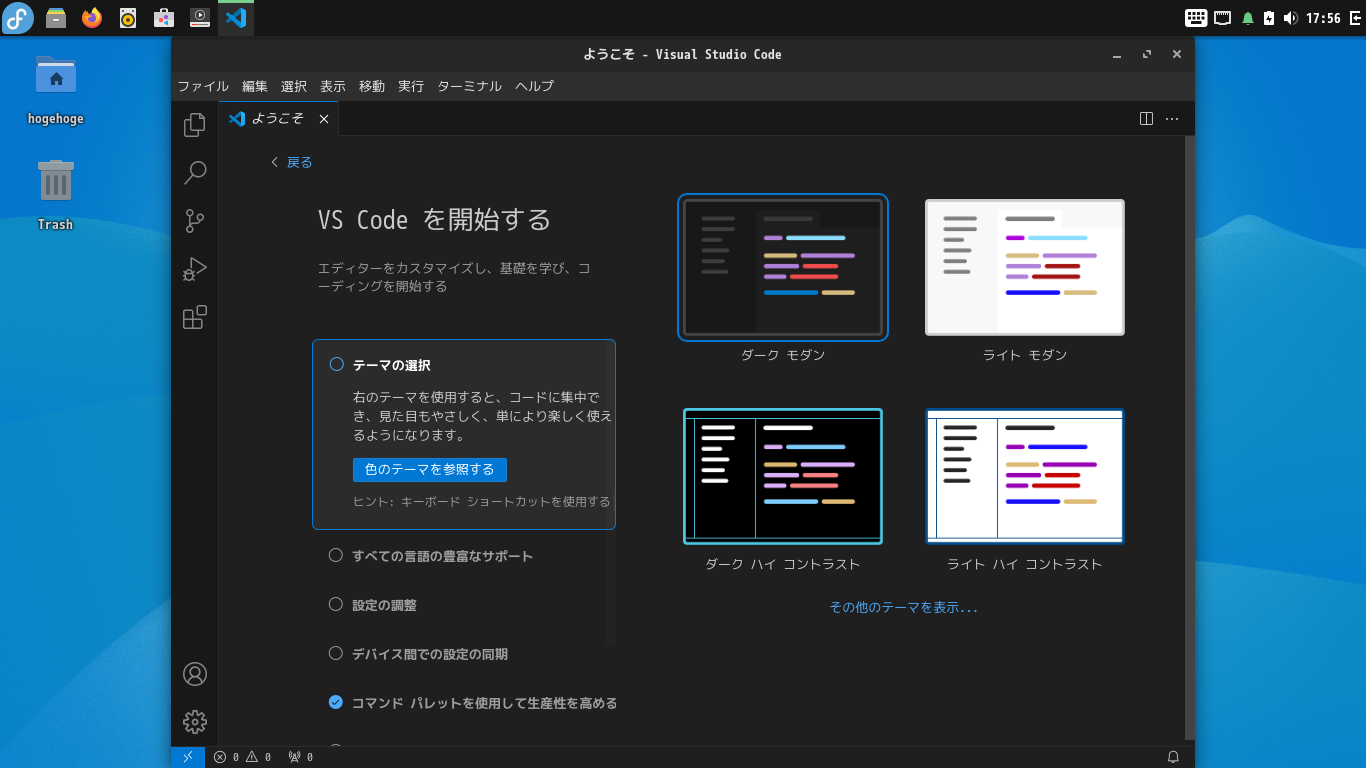This screenshot has height=768, width=1366.
Task: Split the editor to the right
Action: click(1146, 118)
